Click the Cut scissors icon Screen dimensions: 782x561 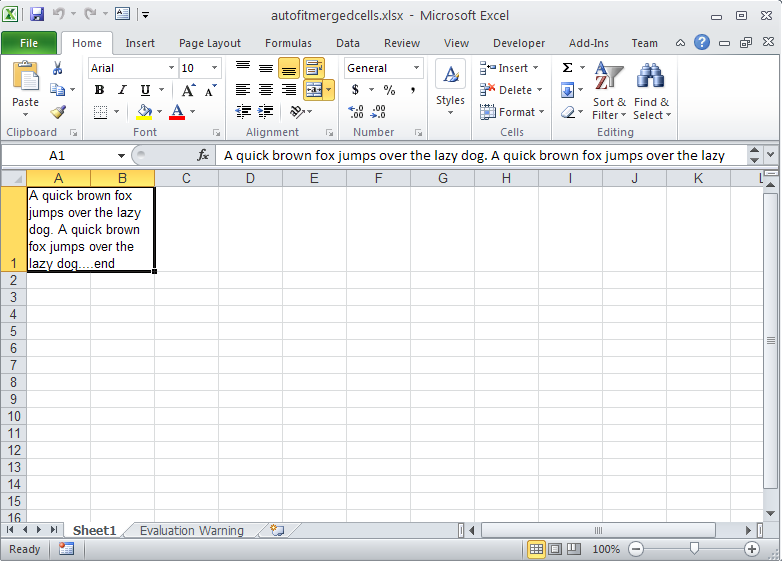58,68
